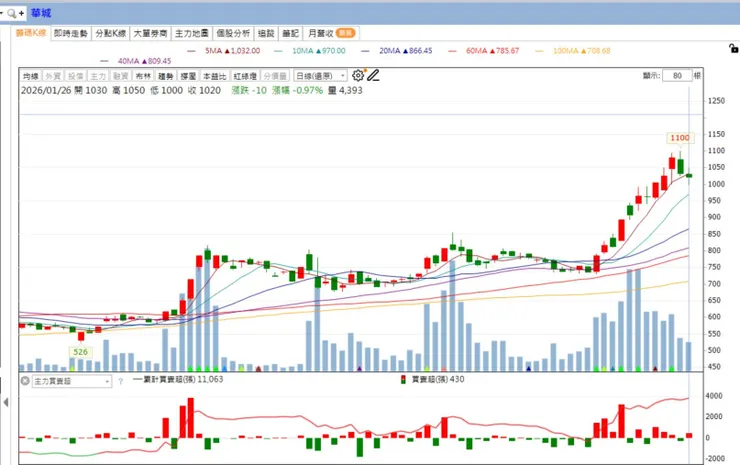Switch to the 大量券商 tab
Screen dimensions: 740x465
tap(151, 34)
